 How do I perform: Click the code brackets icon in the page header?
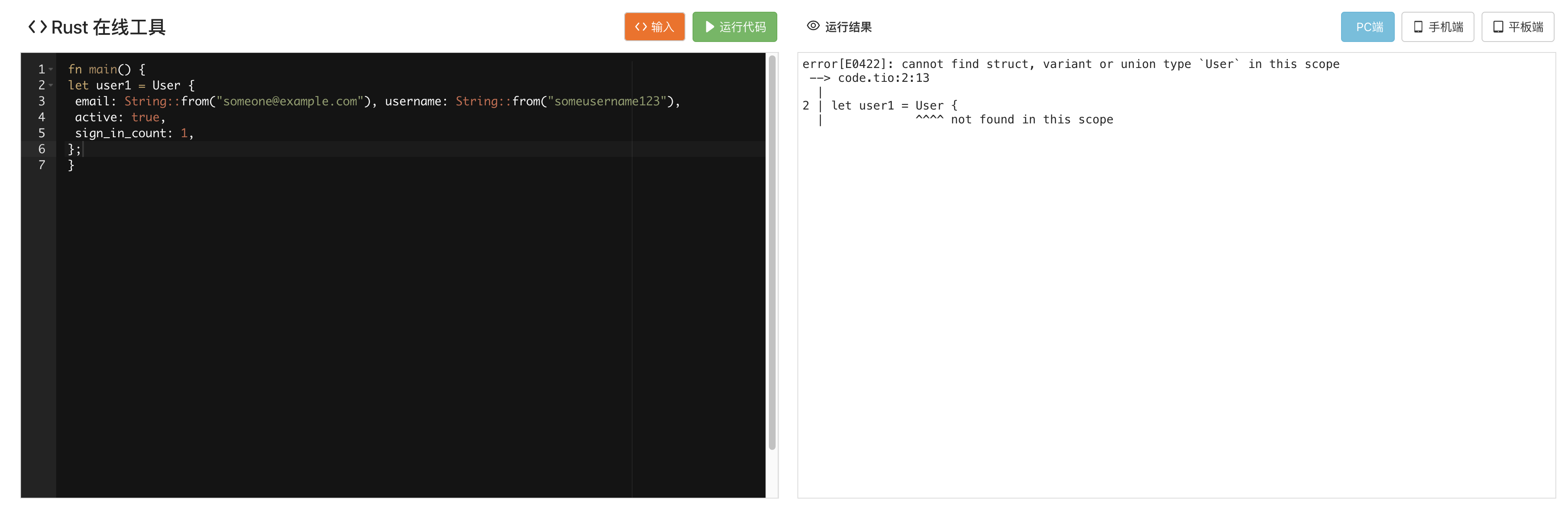(x=38, y=27)
